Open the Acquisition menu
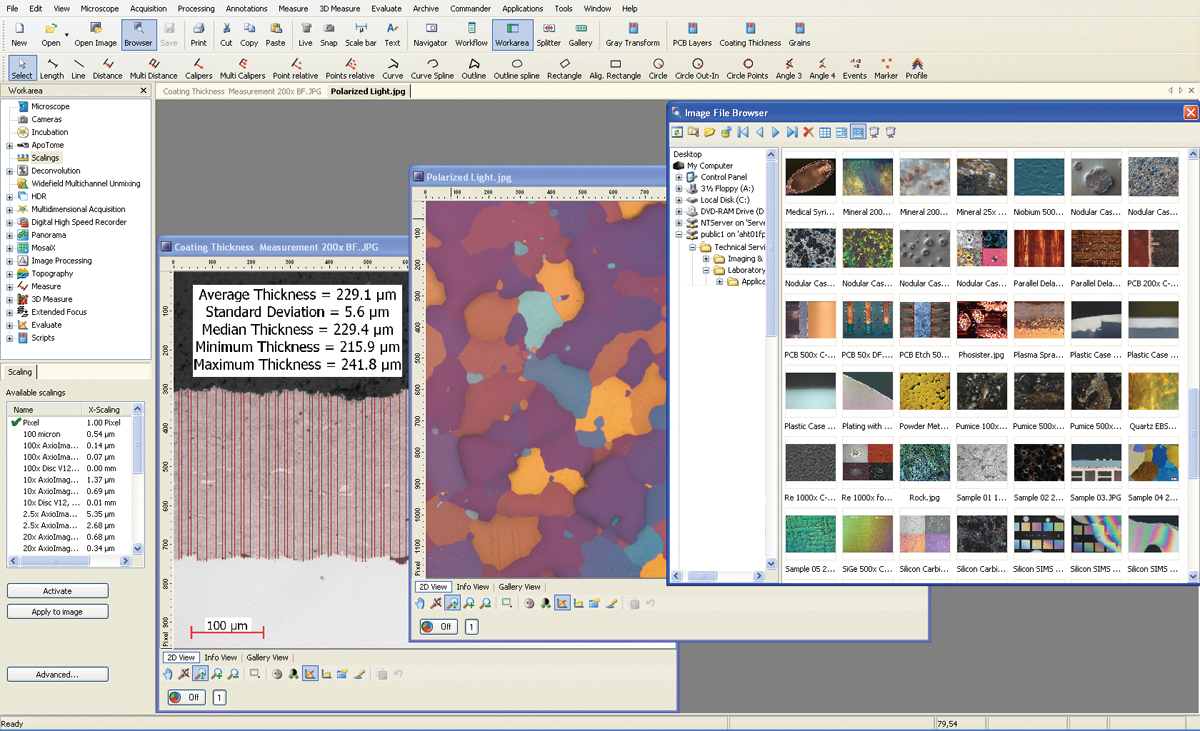1200x731 pixels. pos(148,8)
